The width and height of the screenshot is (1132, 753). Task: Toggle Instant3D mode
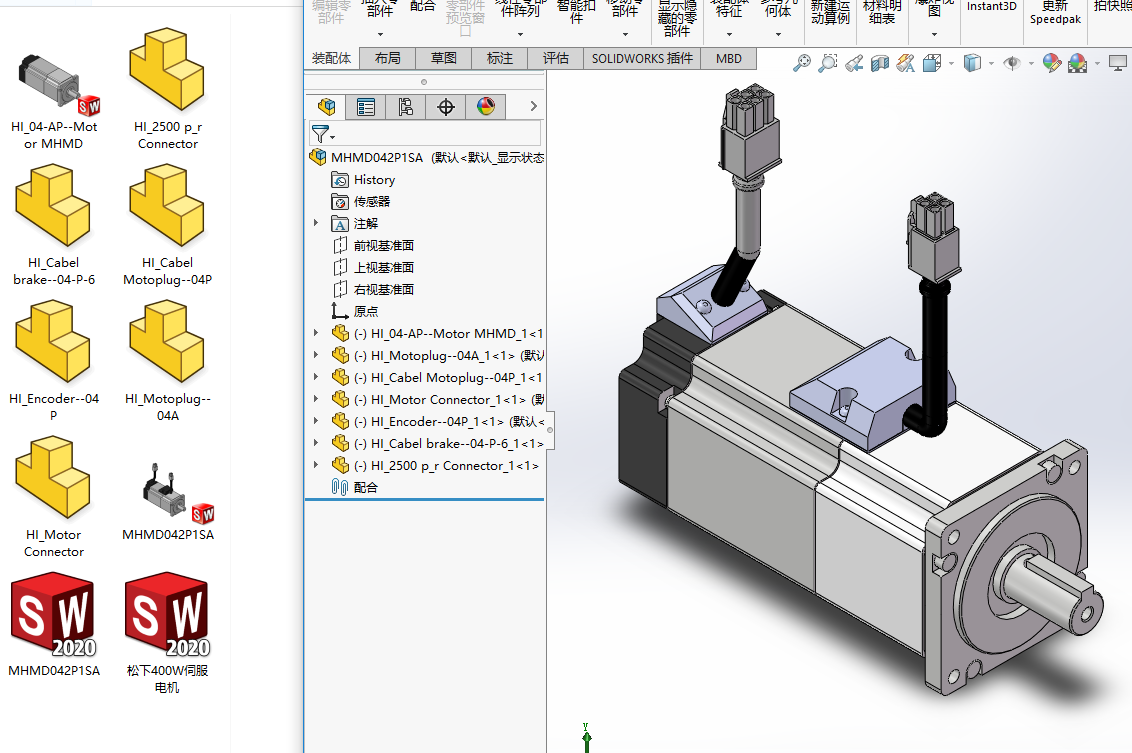(x=991, y=8)
